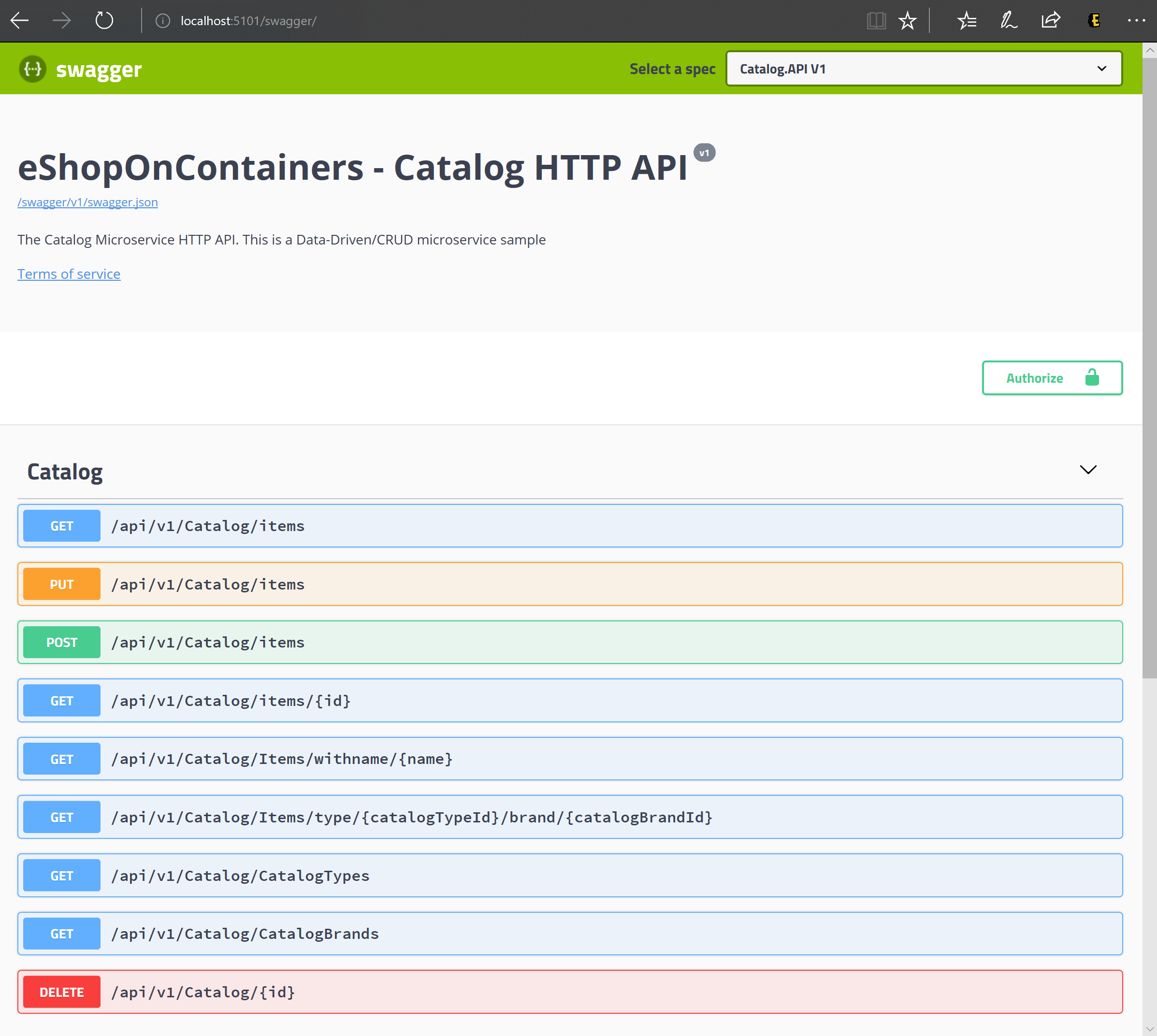This screenshot has width=1157, height=1036.
Task: Select the Make a Web Note pen icon
Action: (x=1009, y=20)
